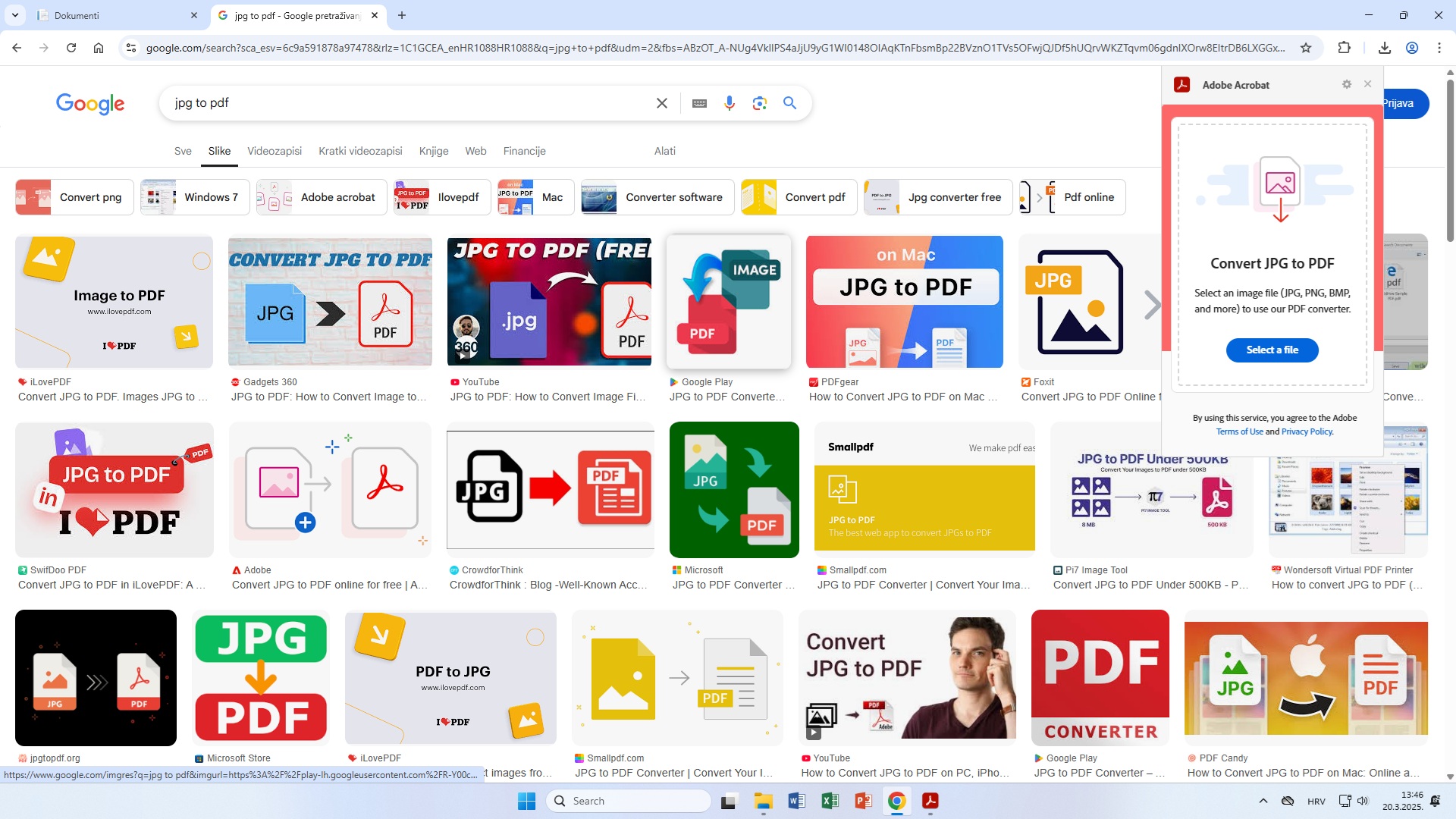Open the Adobe Terms of Use link
This screenshot has width=1456, height=819.
pos(1239,431)
